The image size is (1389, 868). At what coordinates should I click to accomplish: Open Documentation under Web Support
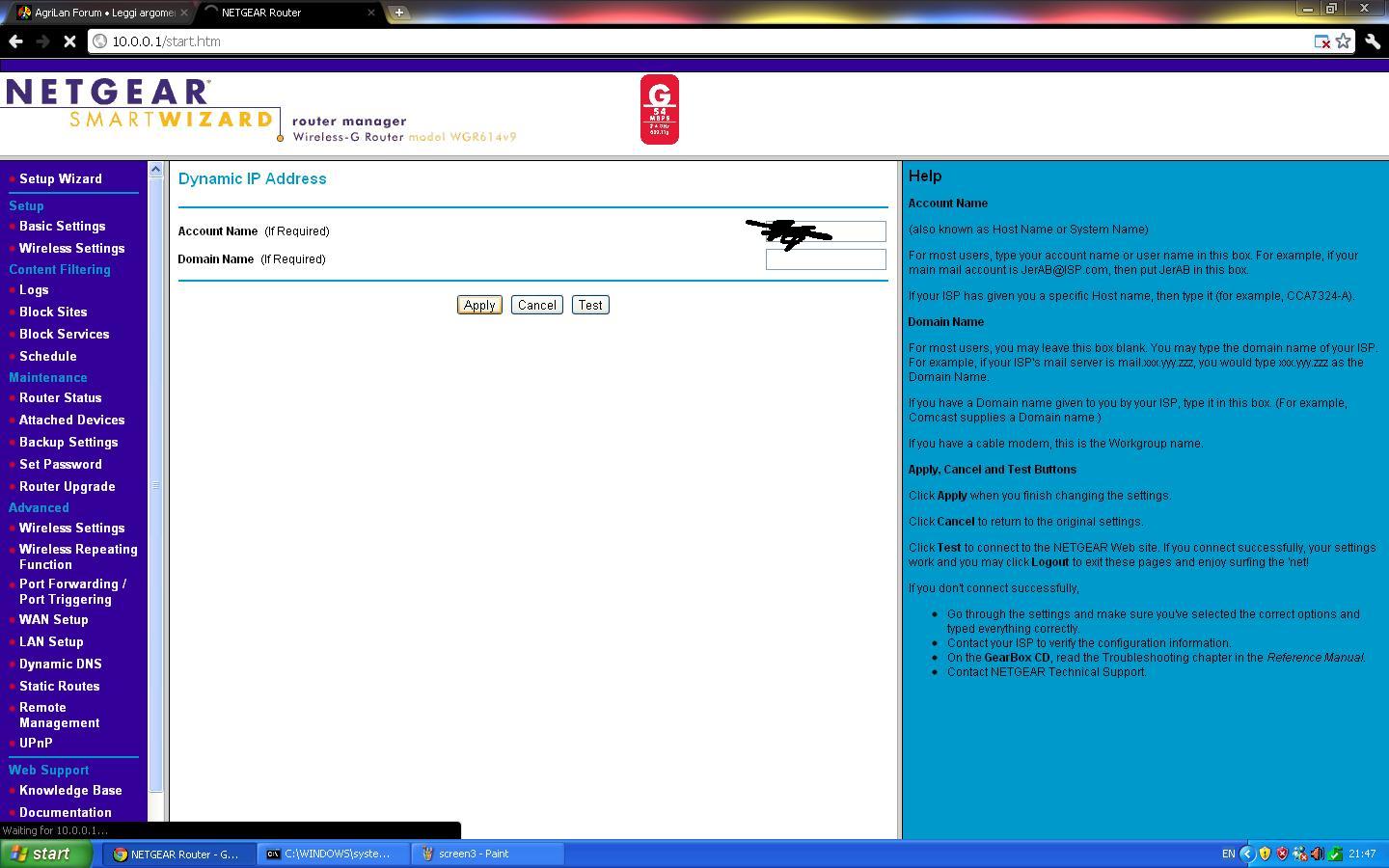[x=65, y=812]
